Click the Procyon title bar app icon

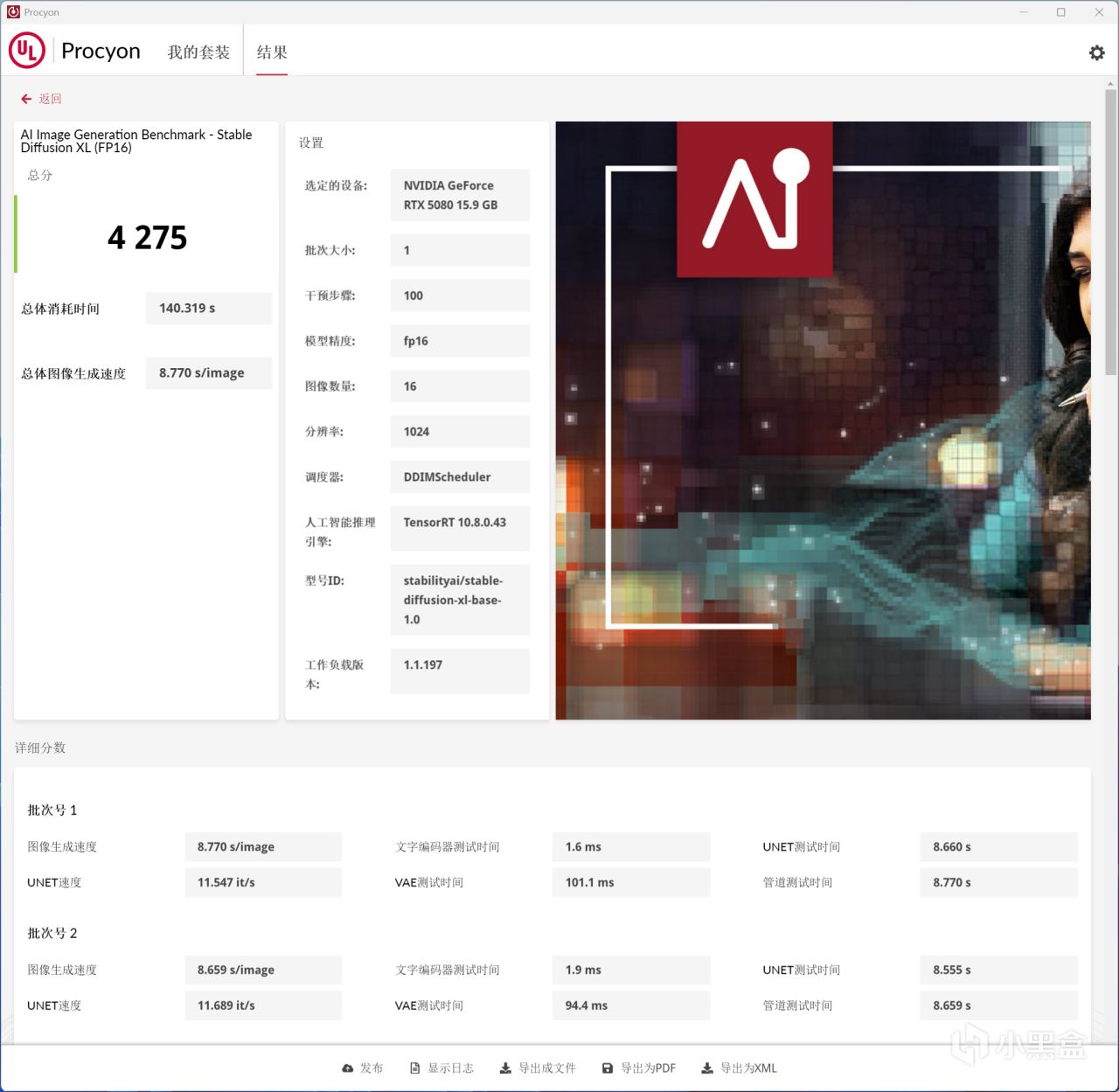[13, 12]
